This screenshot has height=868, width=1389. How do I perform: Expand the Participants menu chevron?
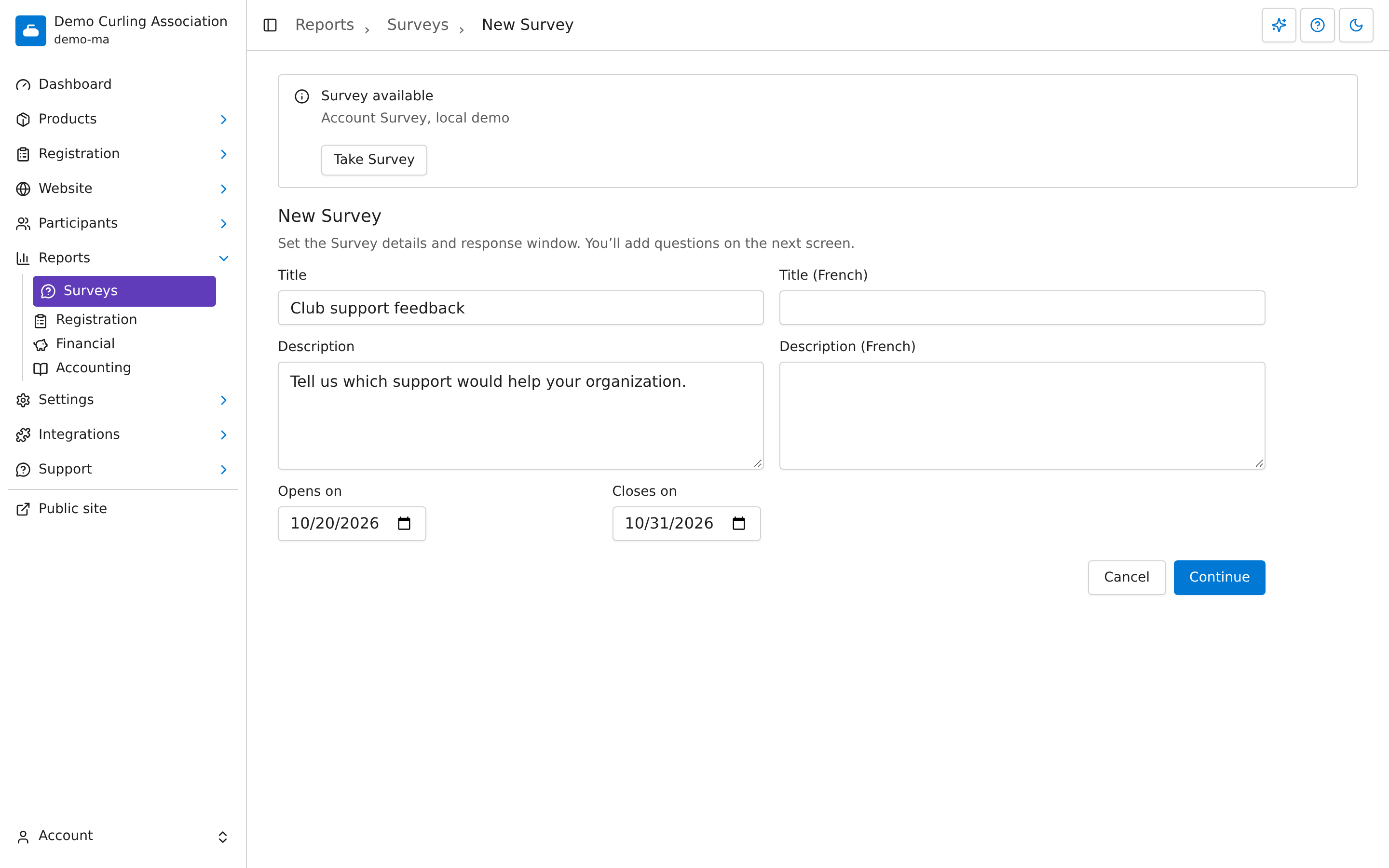224,224
